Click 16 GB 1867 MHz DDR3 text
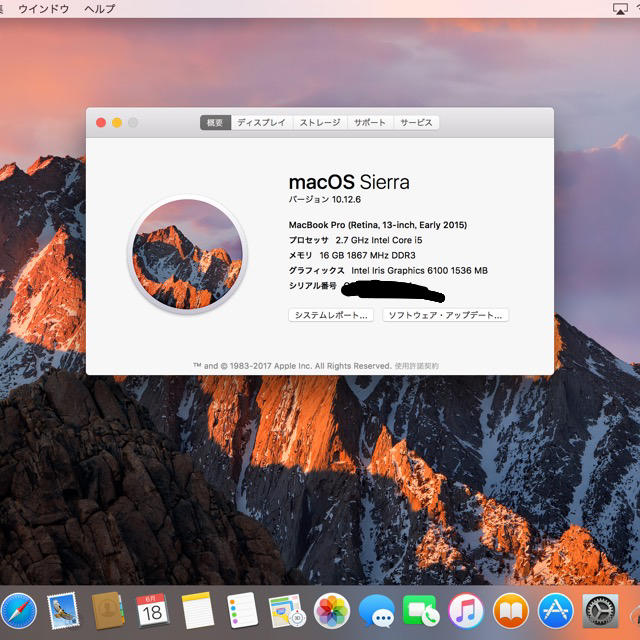The height and width of the screenshot is (640, 640). pos(367,256)
